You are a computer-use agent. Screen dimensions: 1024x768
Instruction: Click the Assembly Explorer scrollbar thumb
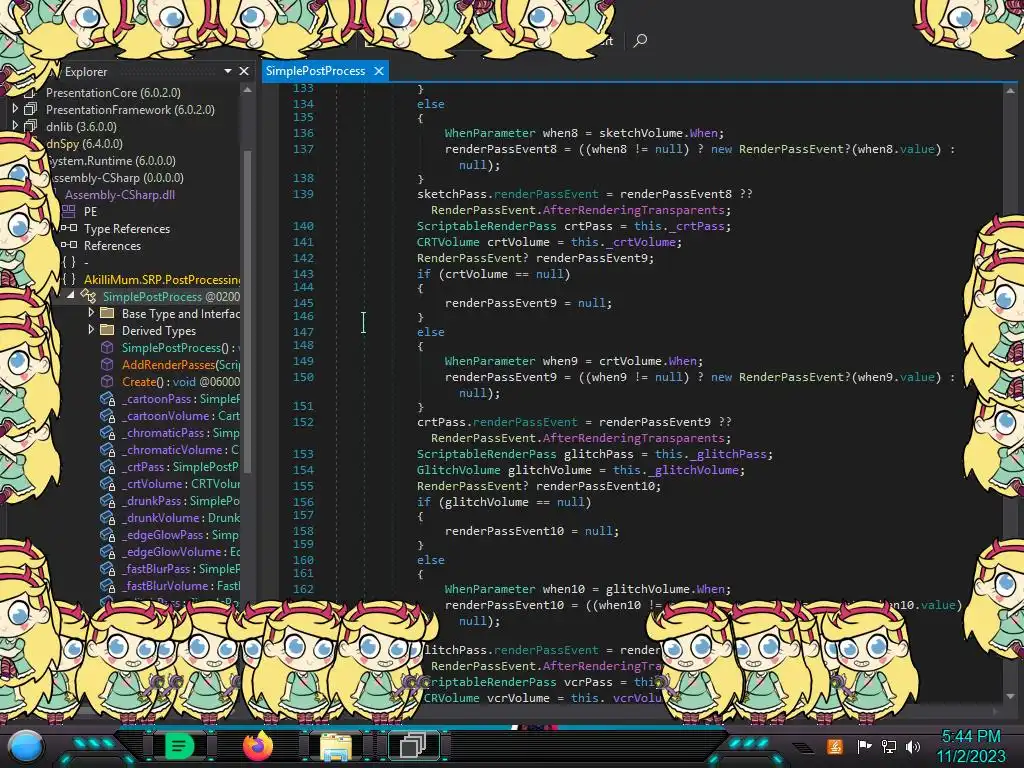tap(247, 310)
